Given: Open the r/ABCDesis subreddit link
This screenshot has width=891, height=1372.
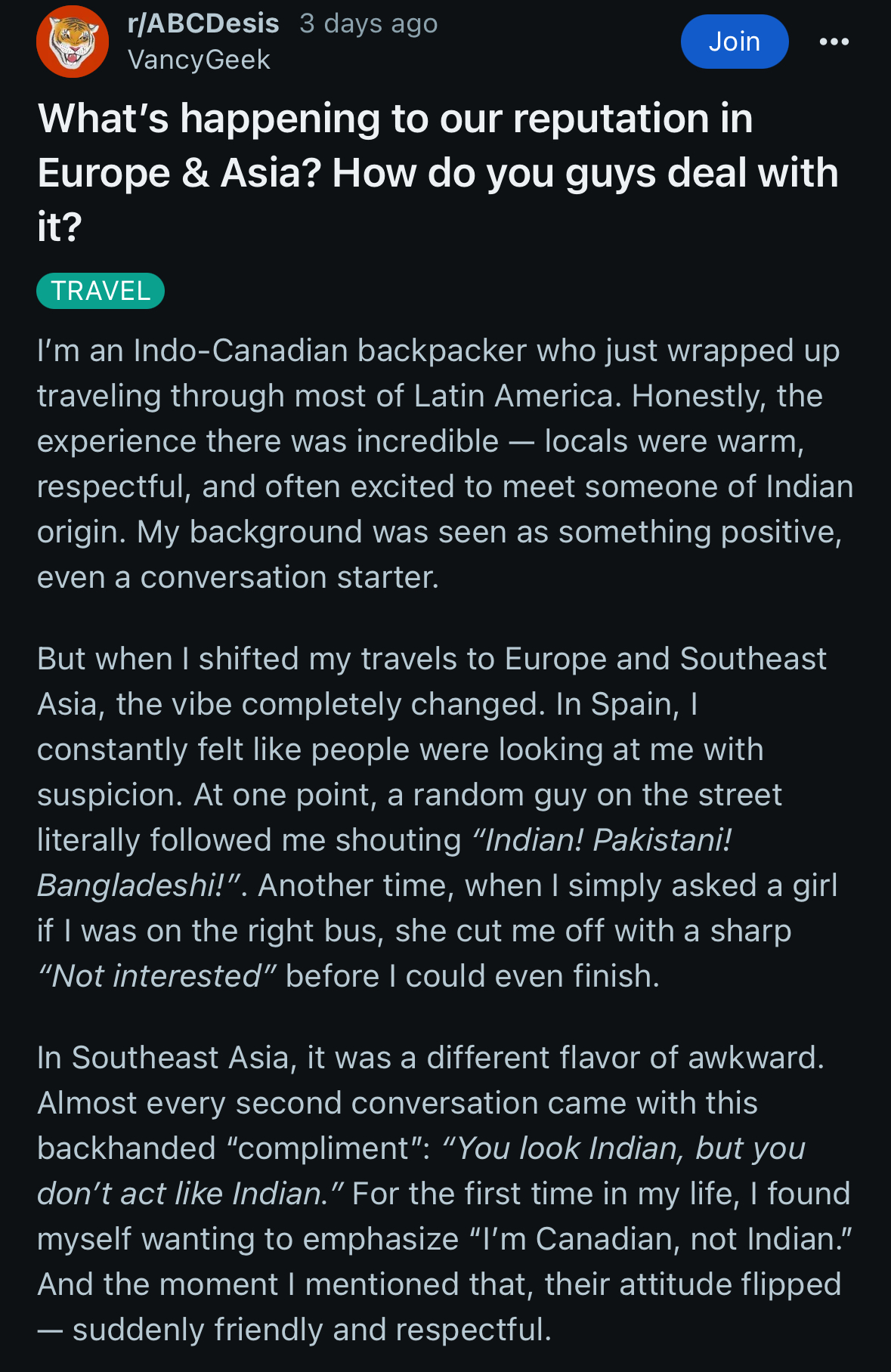Looking at the screenshot, I should click(x=203, y=23).
